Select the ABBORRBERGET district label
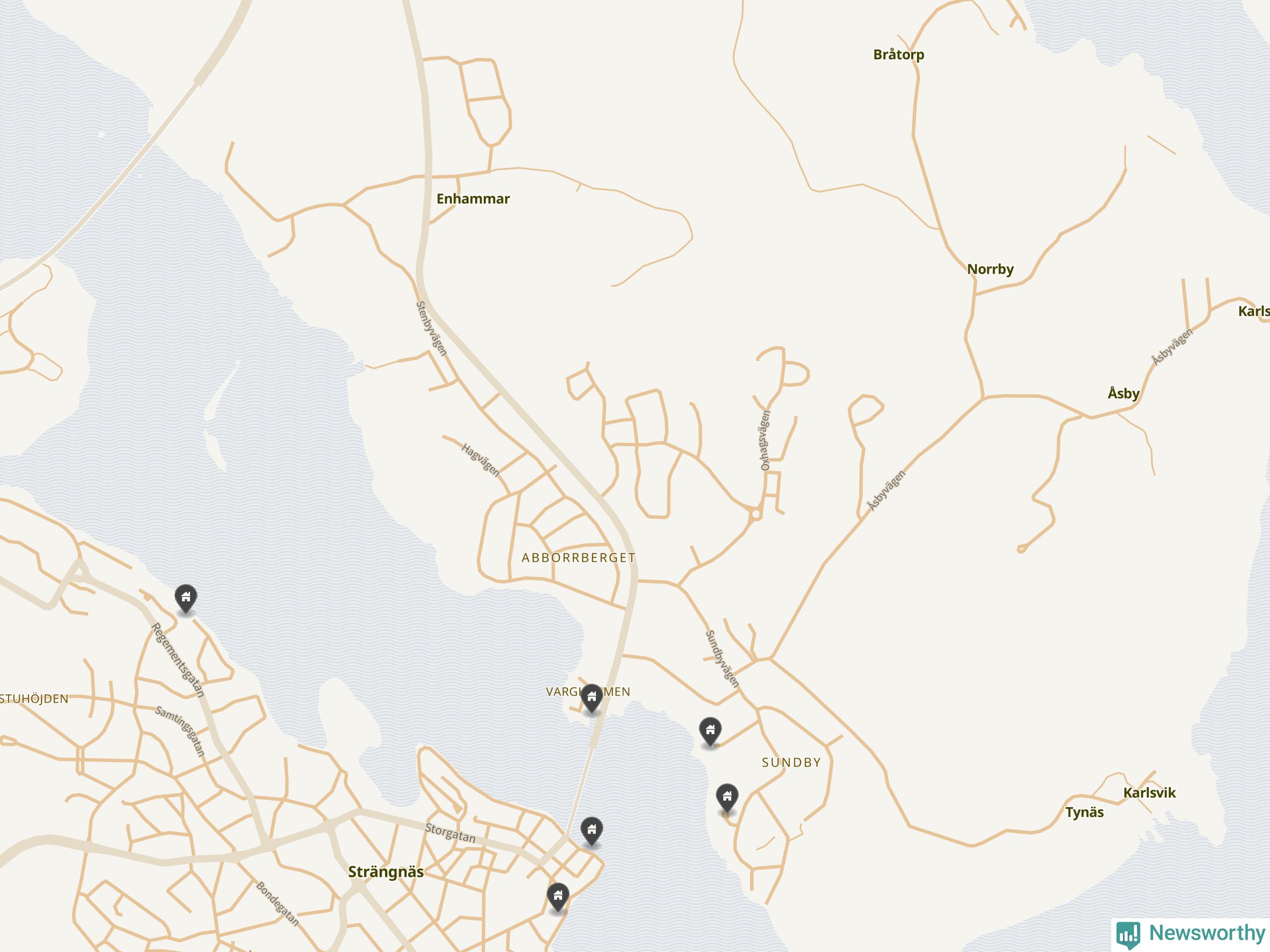Image resolution: width=1270 pixels, height=952 pixels. (579, 557)
